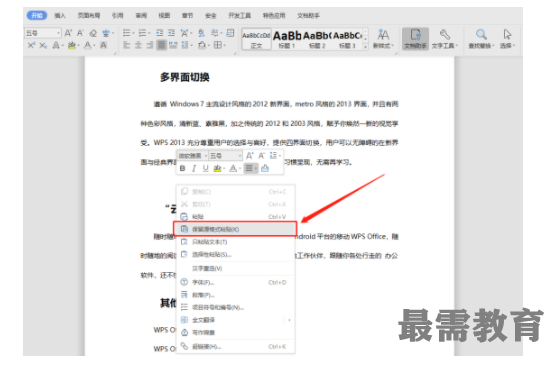
Task: Open 文字工具 text tools
Action: [x=444, y=39]
